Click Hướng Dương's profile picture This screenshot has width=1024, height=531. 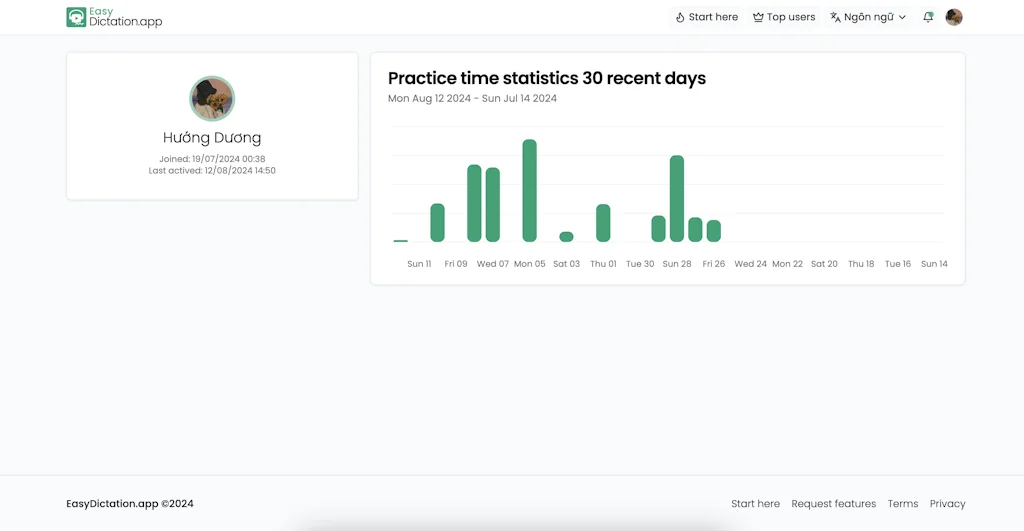[212, 99]
